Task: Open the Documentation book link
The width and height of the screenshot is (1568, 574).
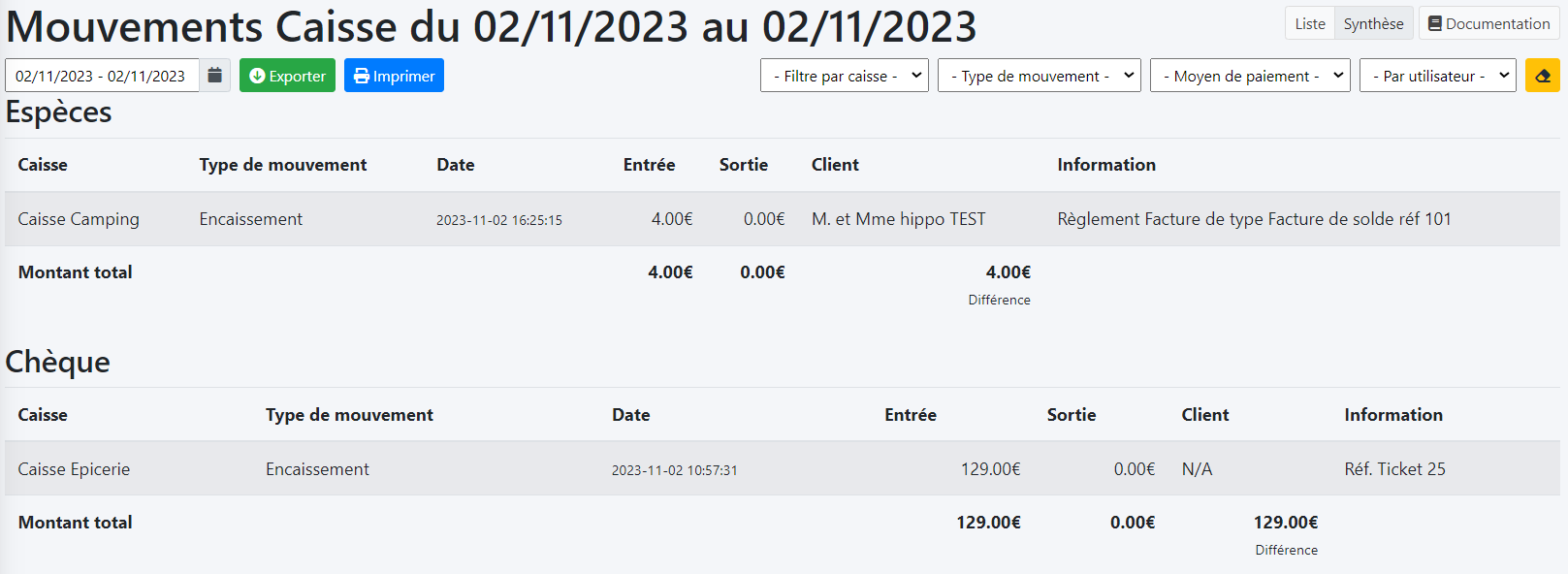Action: coord(1488,23)
